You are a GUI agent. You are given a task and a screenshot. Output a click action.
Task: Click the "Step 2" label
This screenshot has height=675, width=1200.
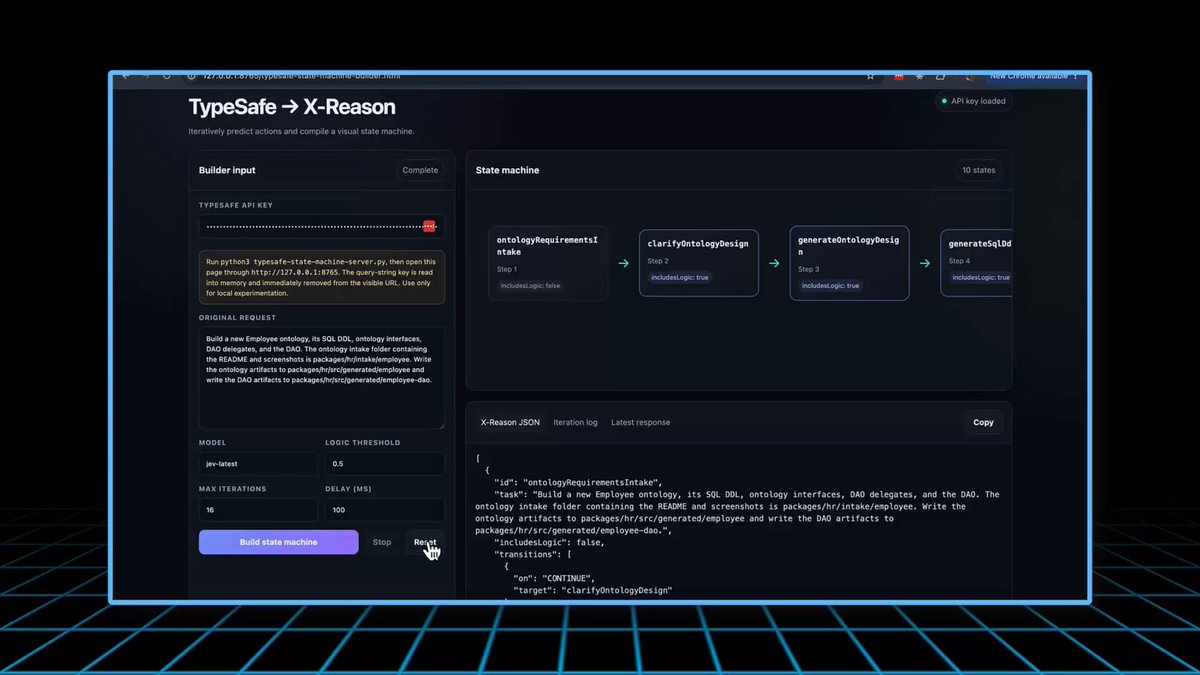659,261
